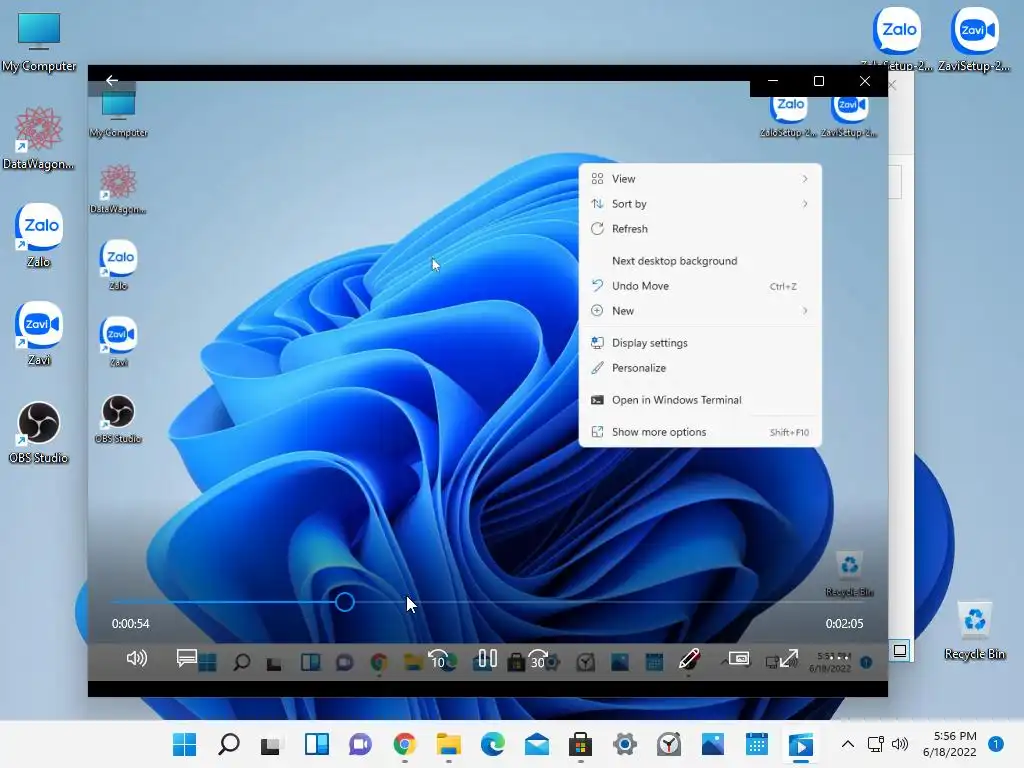Open the pencil edit menu in player
The image size is (1024, 768).
pos(689,658)
